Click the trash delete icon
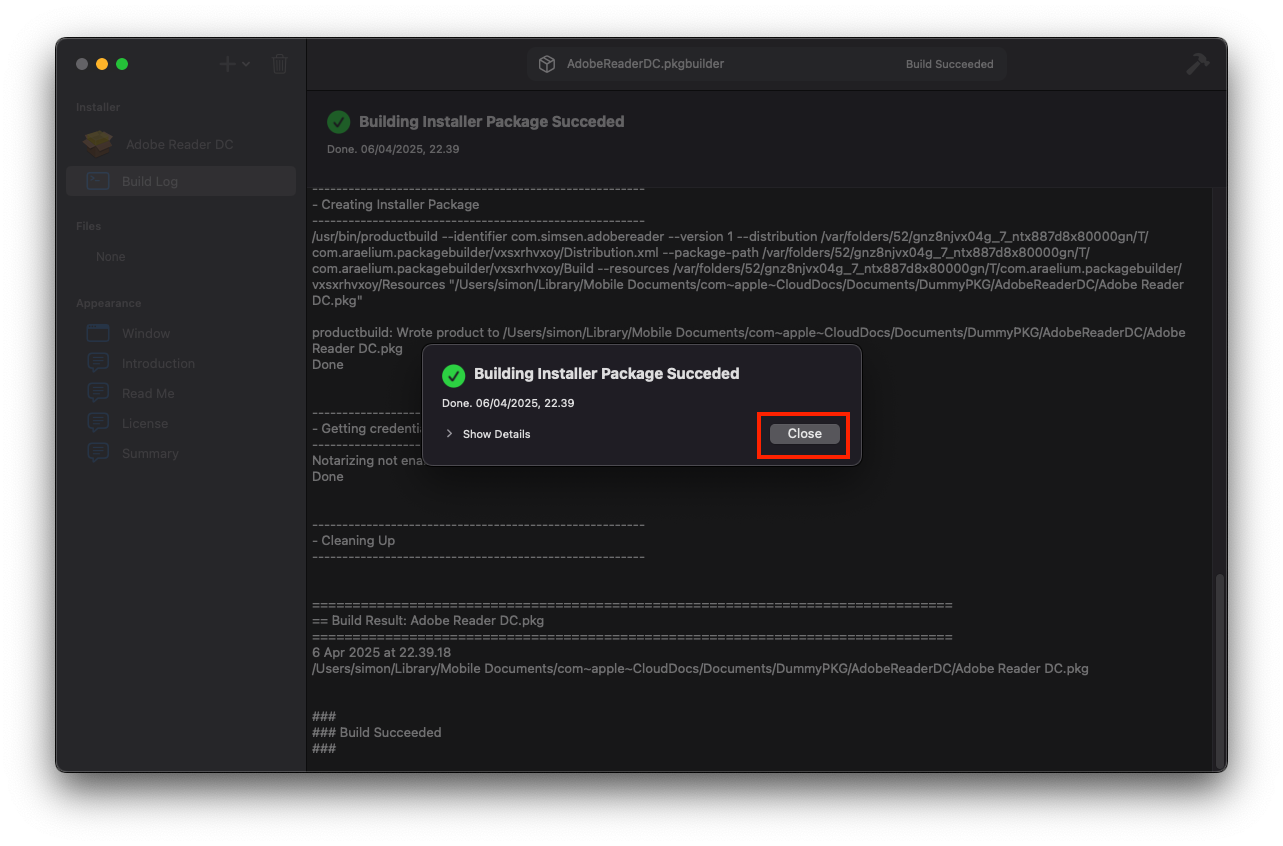The width and height of the screenshot is (1283, 846). 280,64
